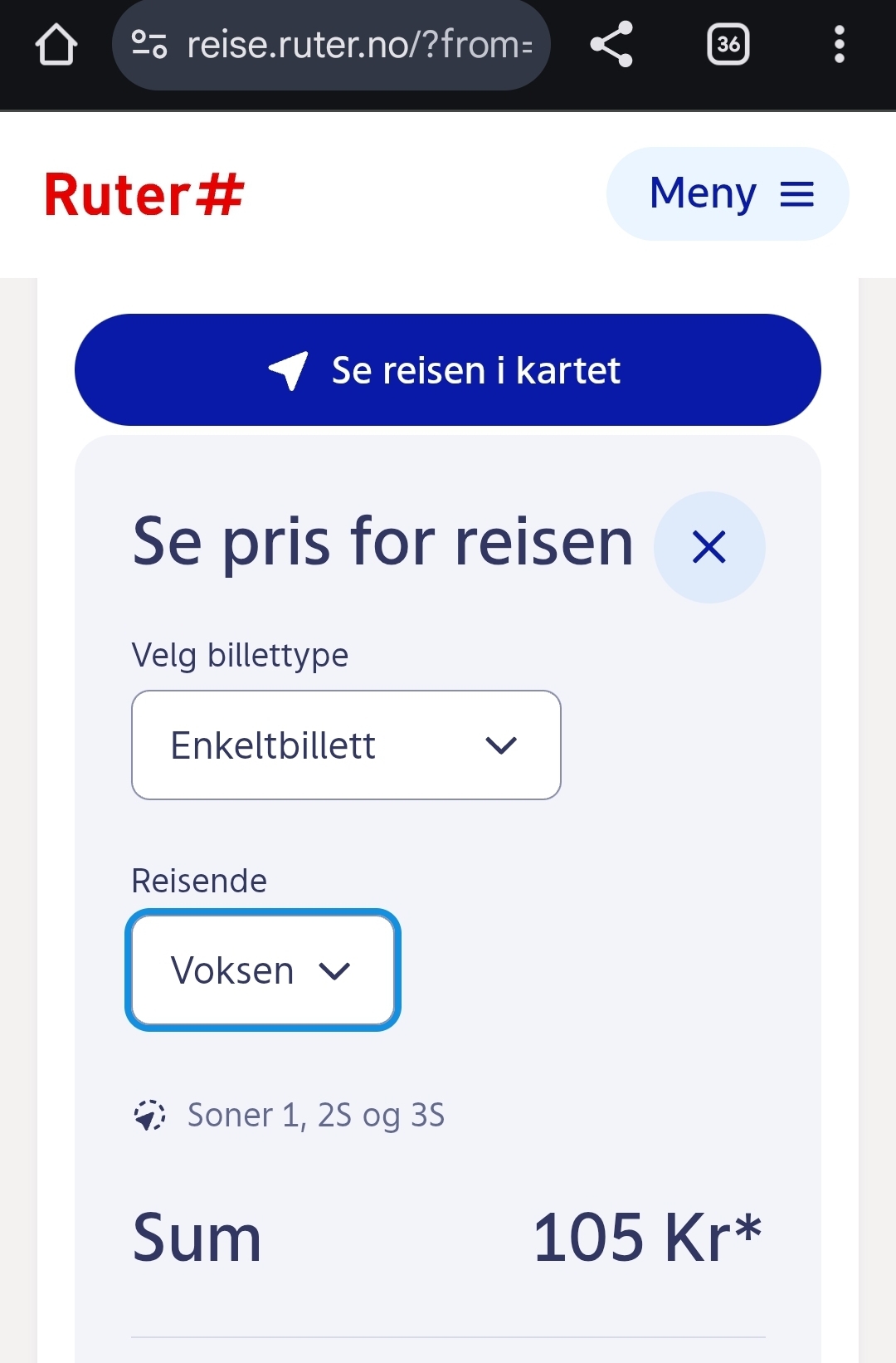Open the browser three-dot overflow menu
This screenshot has height=1363, width=896.
(839, 45)
